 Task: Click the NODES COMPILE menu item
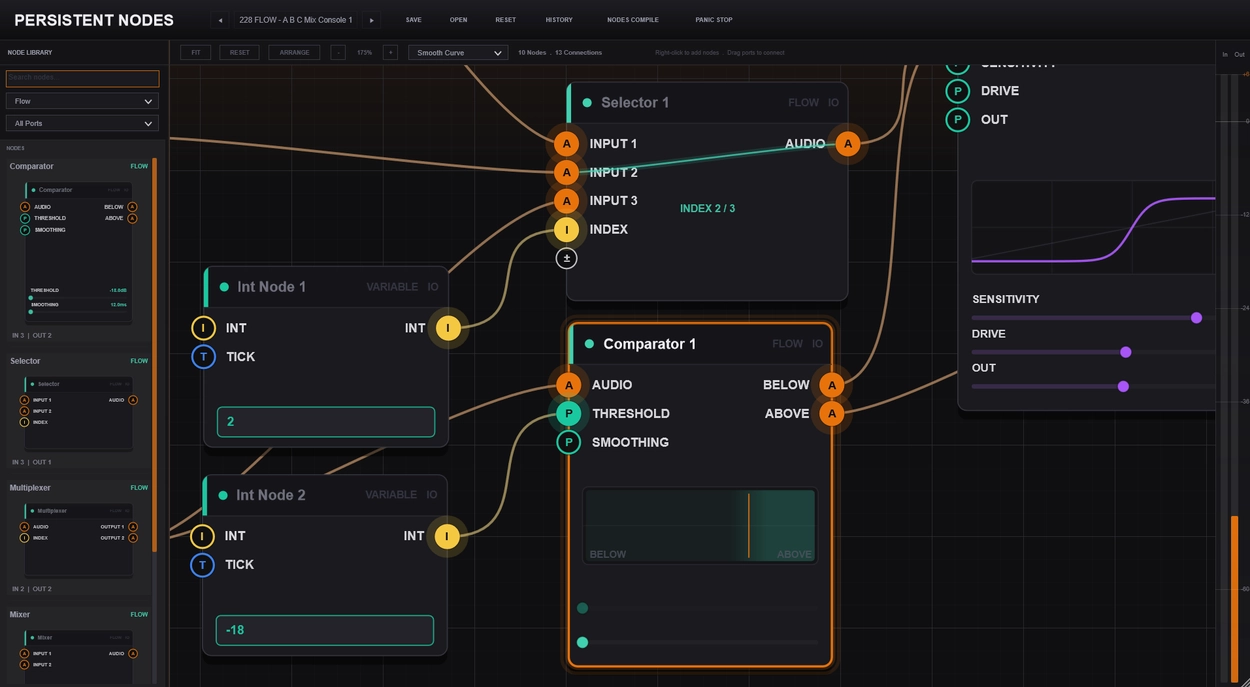click(x=633, y=20)
